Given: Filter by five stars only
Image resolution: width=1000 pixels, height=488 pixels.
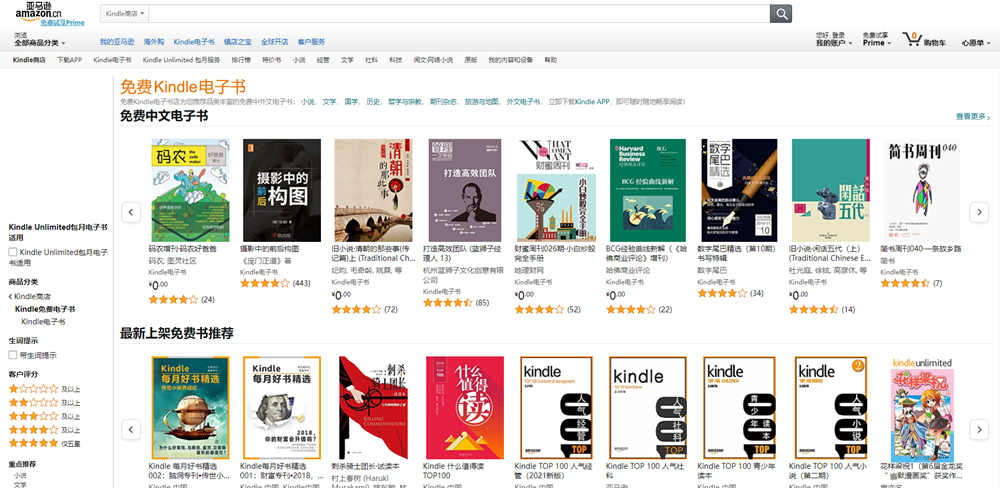Looking at the screenshot, I should pos(33,443).
